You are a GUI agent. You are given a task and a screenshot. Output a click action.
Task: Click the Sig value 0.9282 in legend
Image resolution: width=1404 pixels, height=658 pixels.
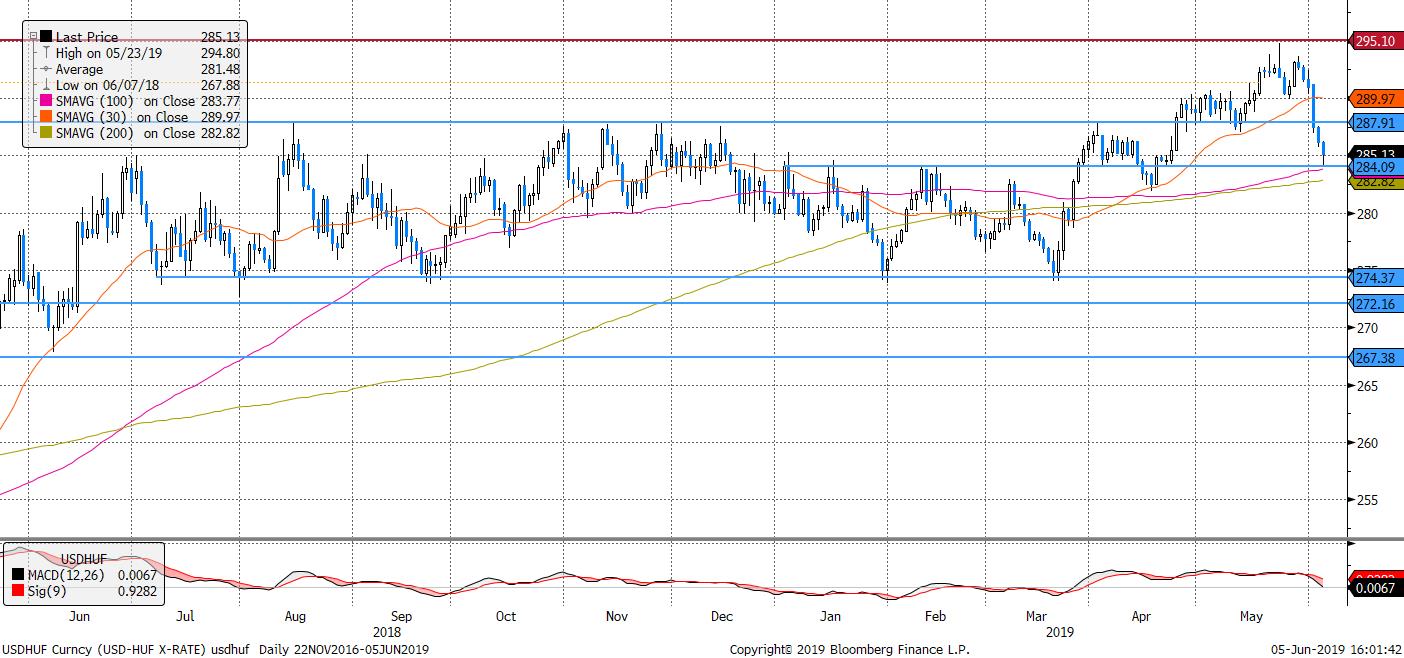[x=138, y=592]
